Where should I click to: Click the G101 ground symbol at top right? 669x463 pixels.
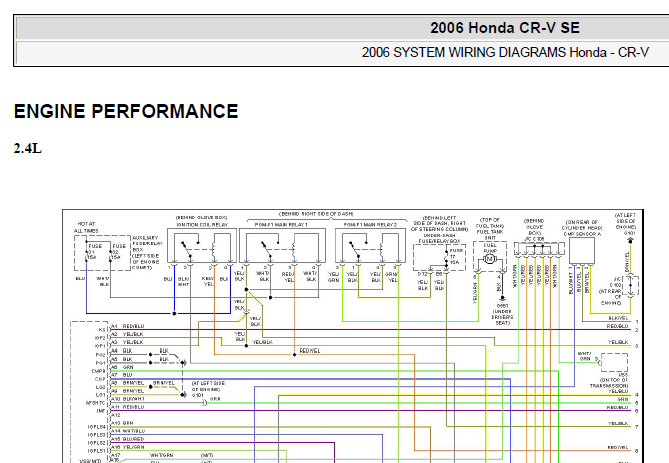[x=630, y=241]
